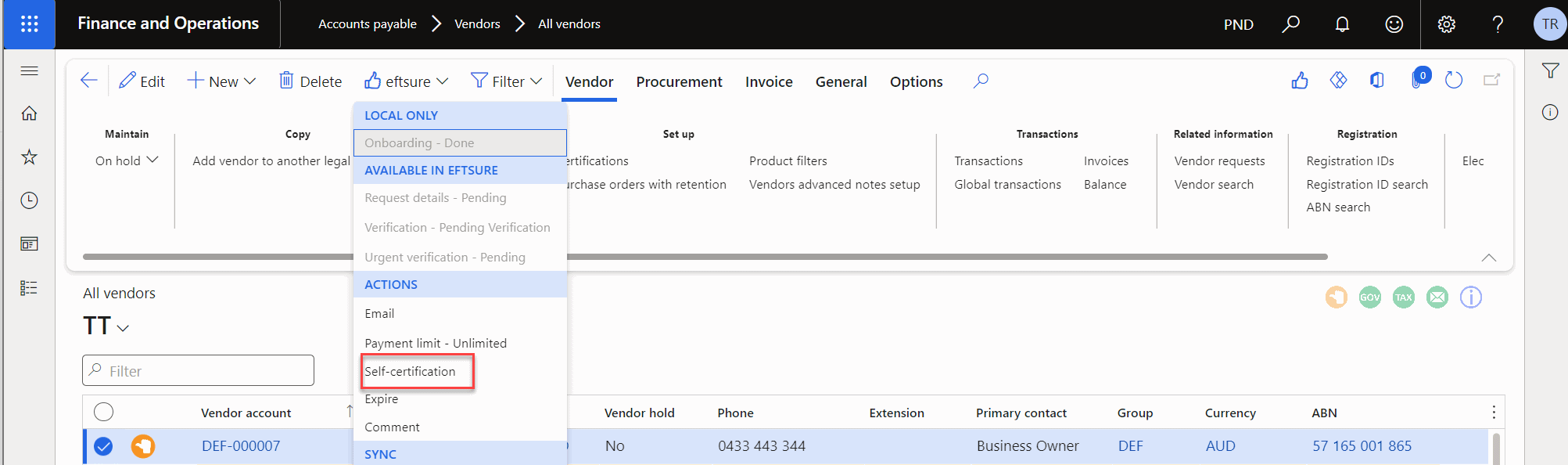Switch to the Procurement tab
Viewport: 1568px width, 465px height.
click(x=679, y=82)
